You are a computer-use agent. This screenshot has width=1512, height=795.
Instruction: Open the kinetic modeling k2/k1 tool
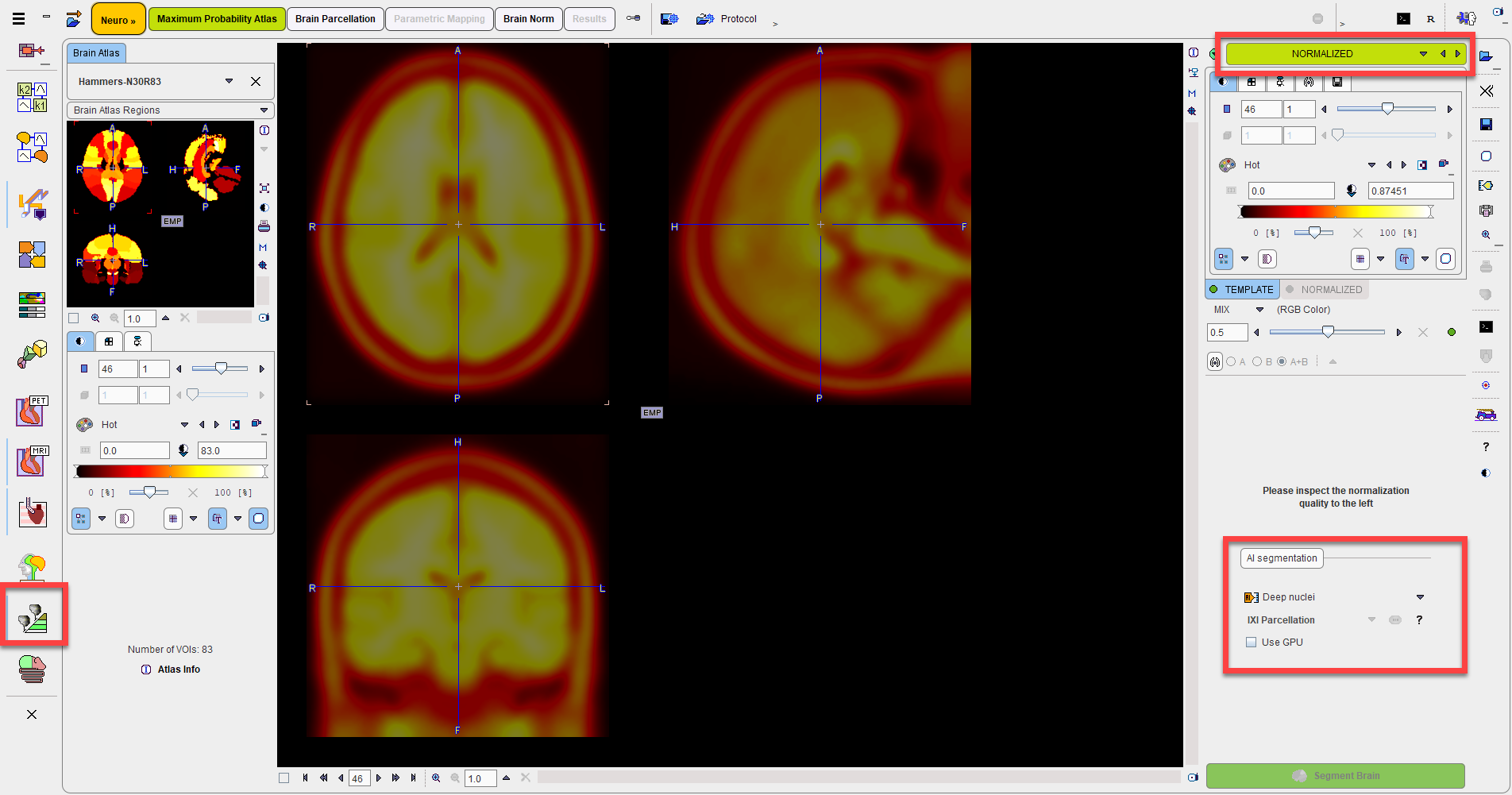pos(32,98)
